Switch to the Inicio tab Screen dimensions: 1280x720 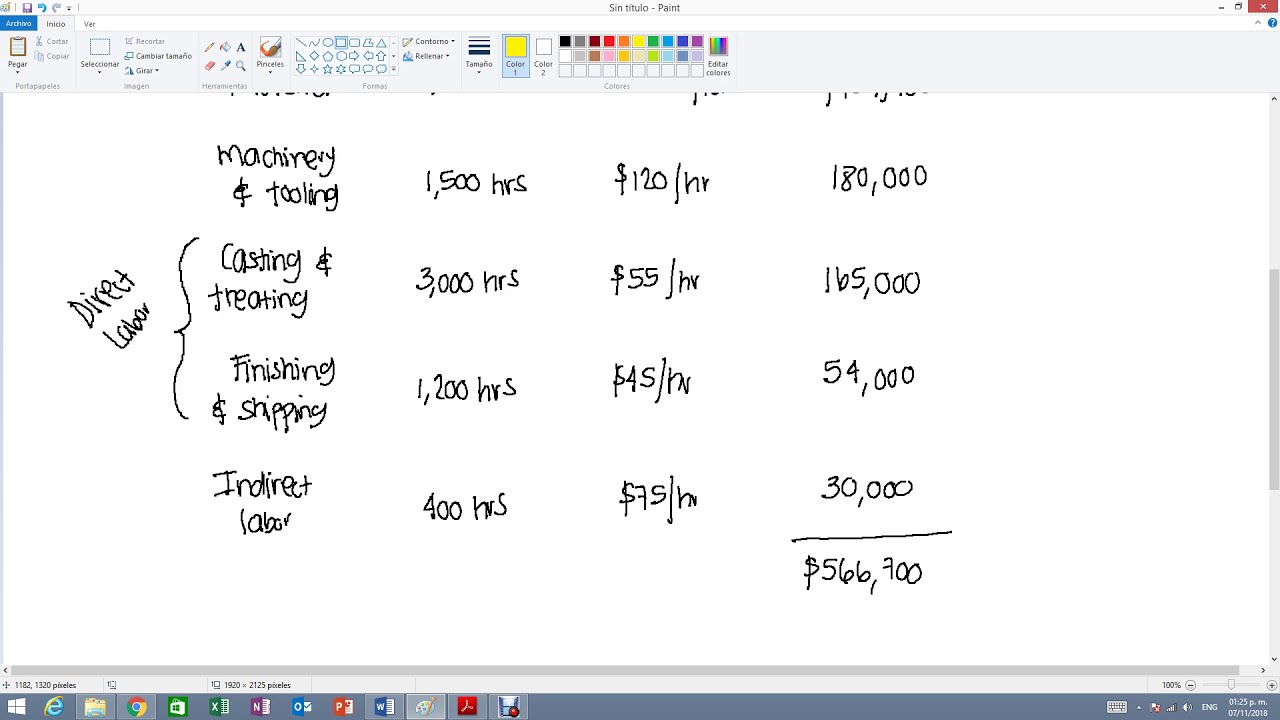click(x=56, y=24)
